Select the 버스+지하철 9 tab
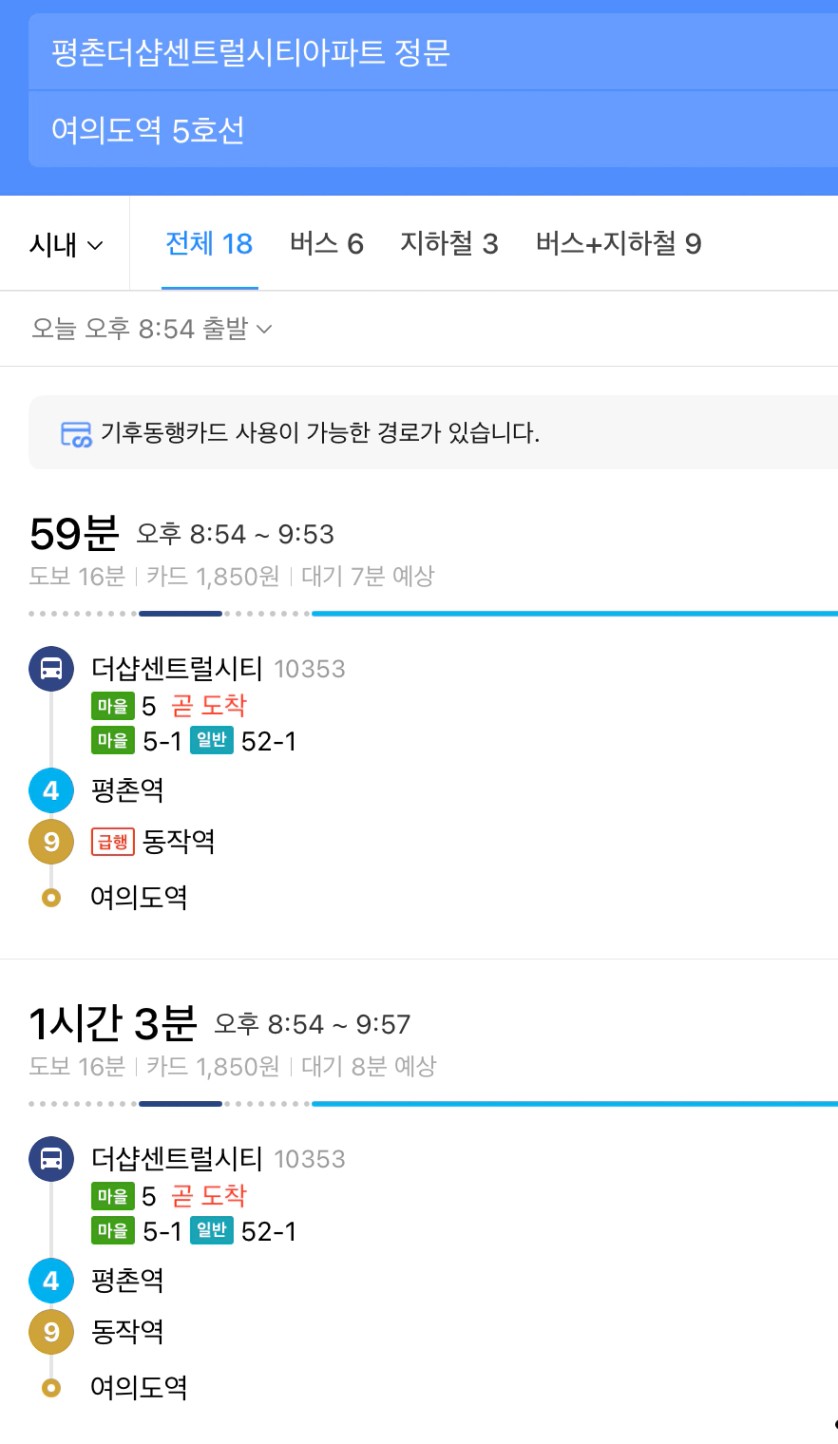Viewport: 838px width, 1444px height. coord(618,243)
